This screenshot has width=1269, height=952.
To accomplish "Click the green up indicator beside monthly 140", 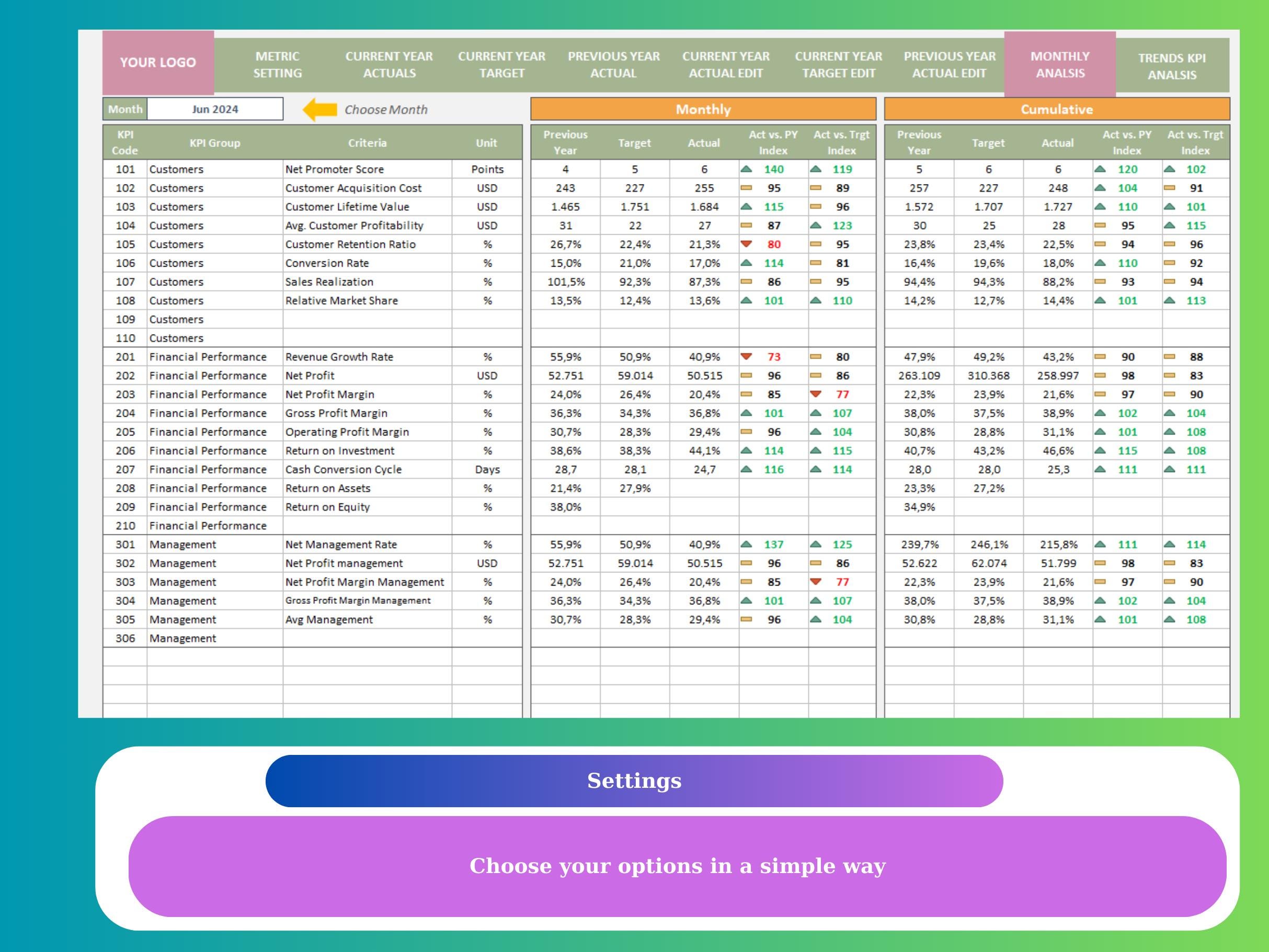I will pos(746,169).
